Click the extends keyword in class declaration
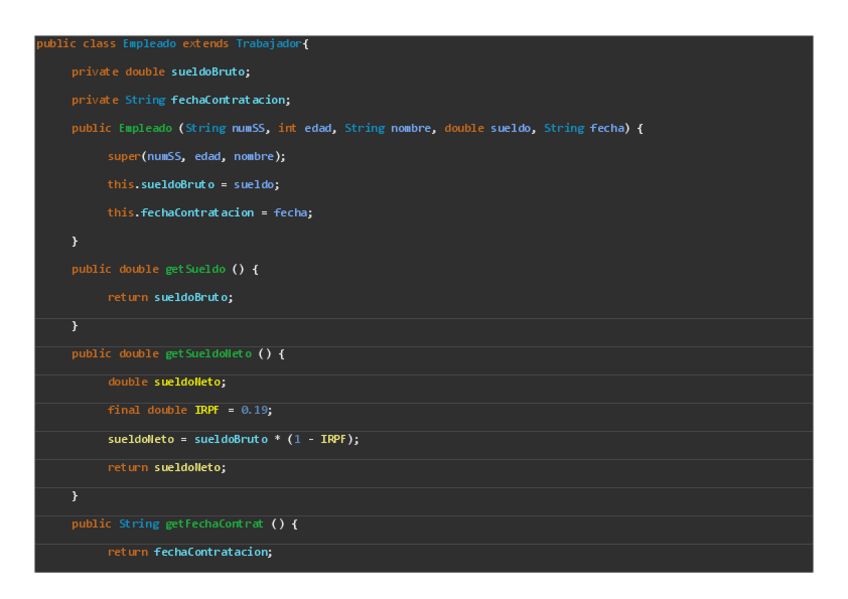848x599 pixels. [205, 44]
